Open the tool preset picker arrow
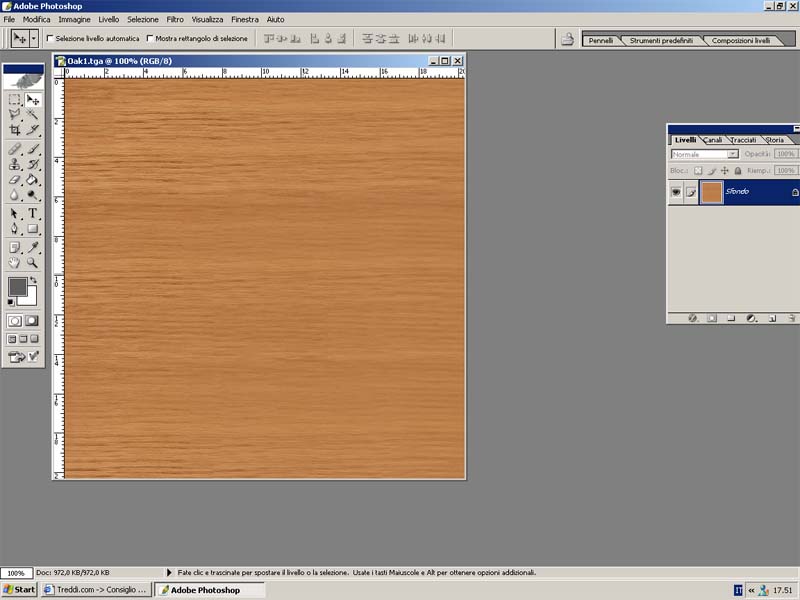 (34, 38)
